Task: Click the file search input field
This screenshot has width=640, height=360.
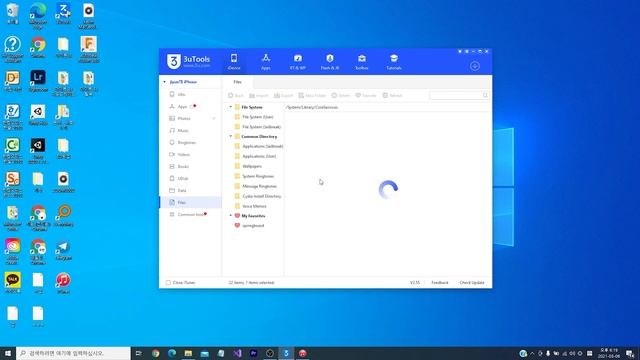Action: [456, 96]
